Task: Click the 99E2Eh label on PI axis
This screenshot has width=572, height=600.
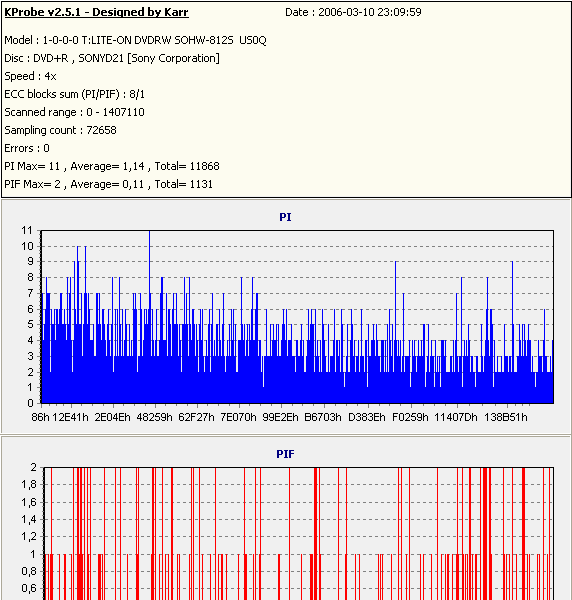Action: 280,417
